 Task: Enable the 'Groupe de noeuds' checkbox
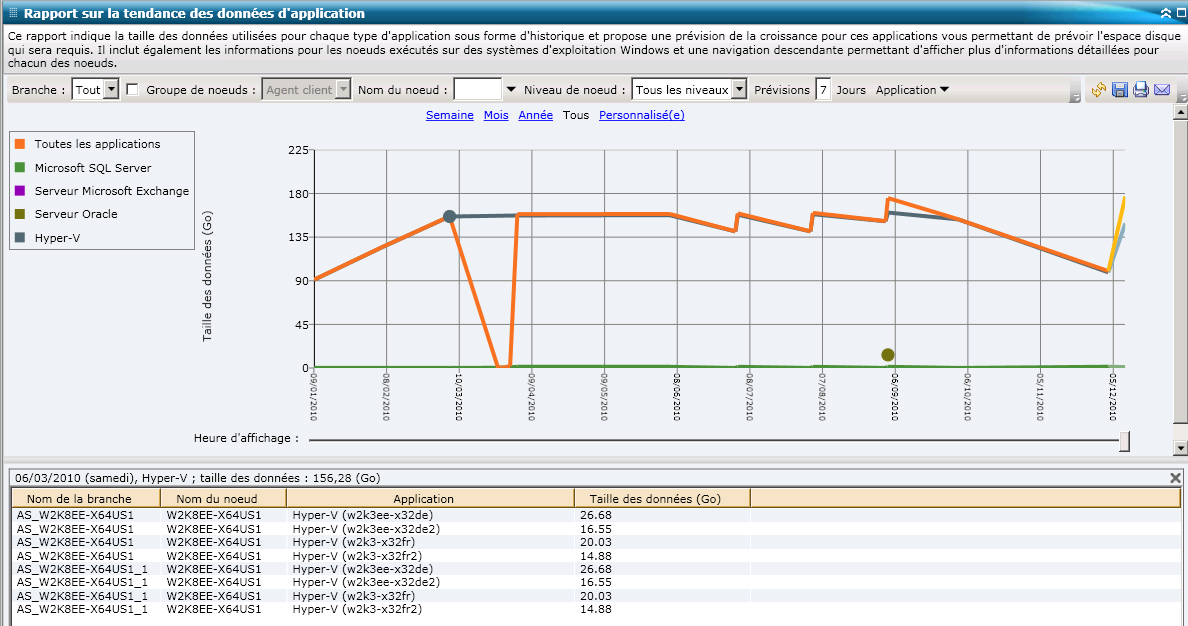click(x=134, y=89)
